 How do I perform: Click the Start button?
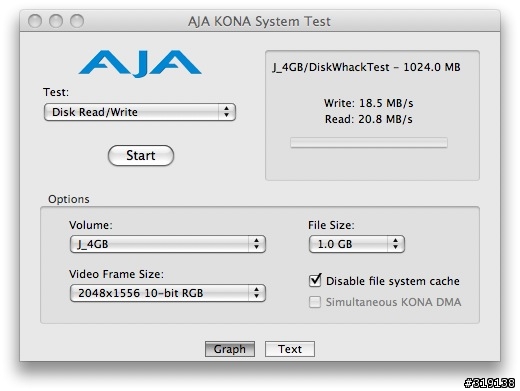(141, 155)
